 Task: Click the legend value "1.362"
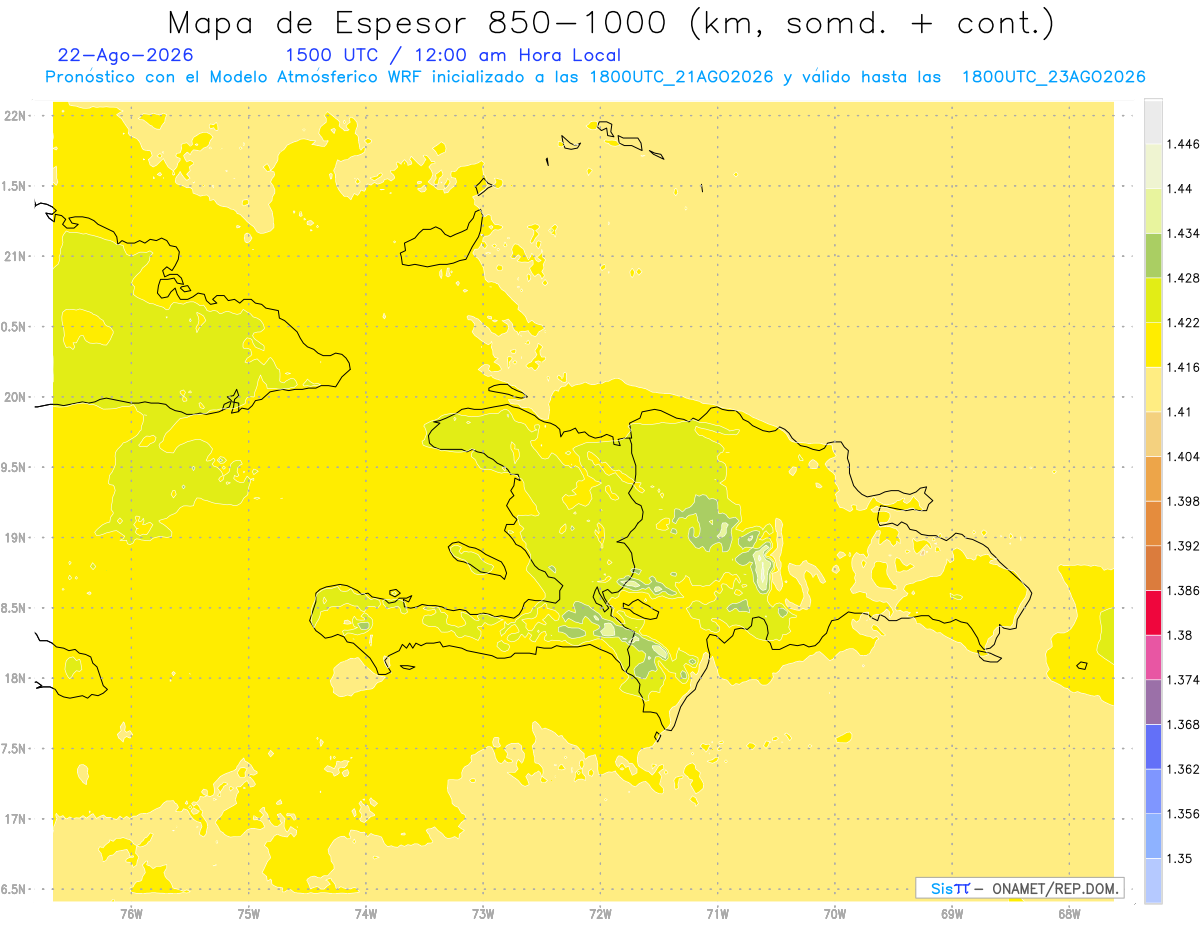tap(1182, 769)
